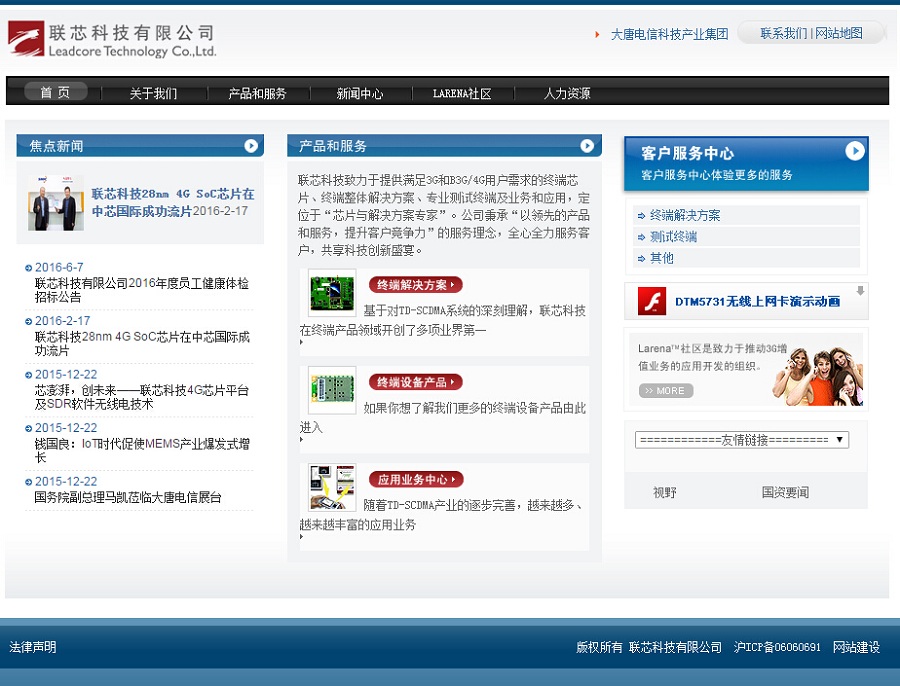Image resolution: width=900 pixels, height=686 pixels.
Task: Open the 应用业务中心 product thumbnail
Action: (332, 487)
